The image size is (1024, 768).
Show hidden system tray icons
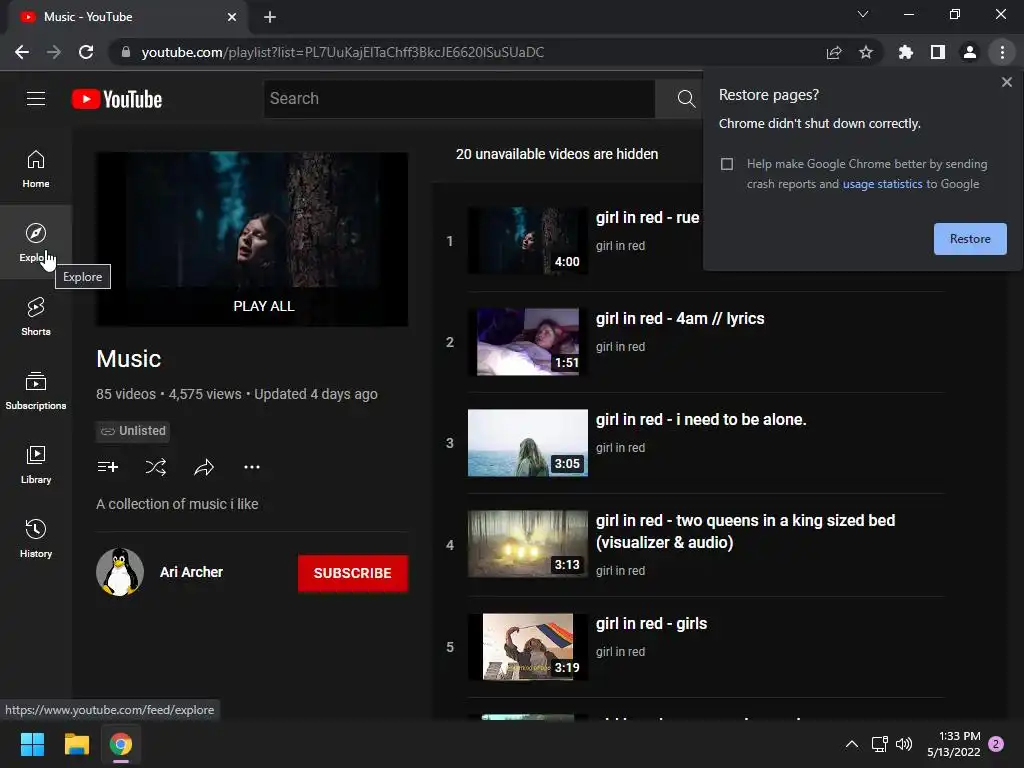pyautogui.click(x=852, y=744)
